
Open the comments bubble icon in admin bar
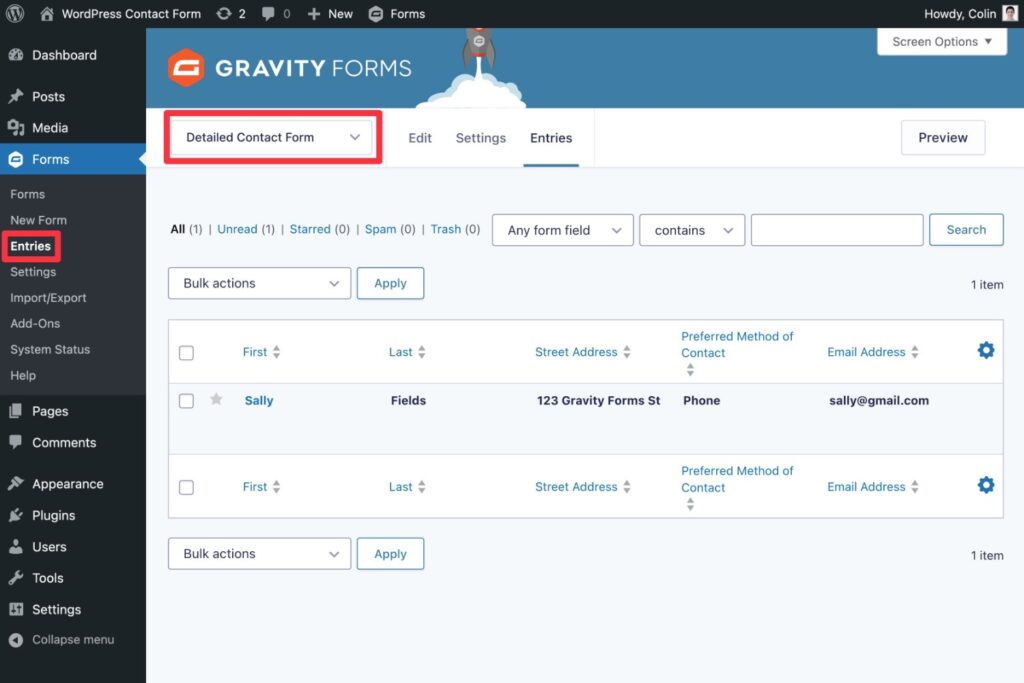click(x=268, y=14)
